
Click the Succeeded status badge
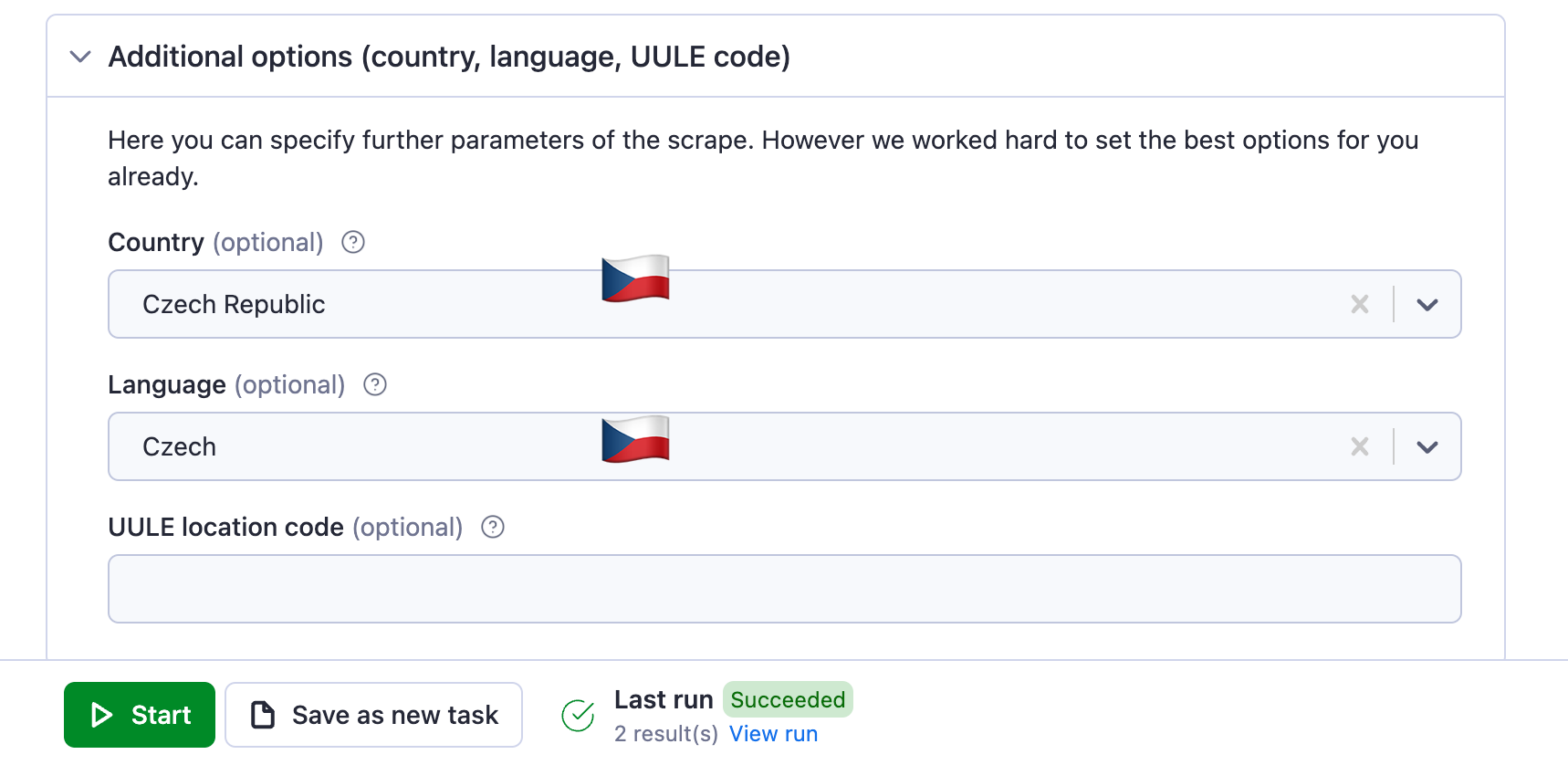[x=788, y=699]
